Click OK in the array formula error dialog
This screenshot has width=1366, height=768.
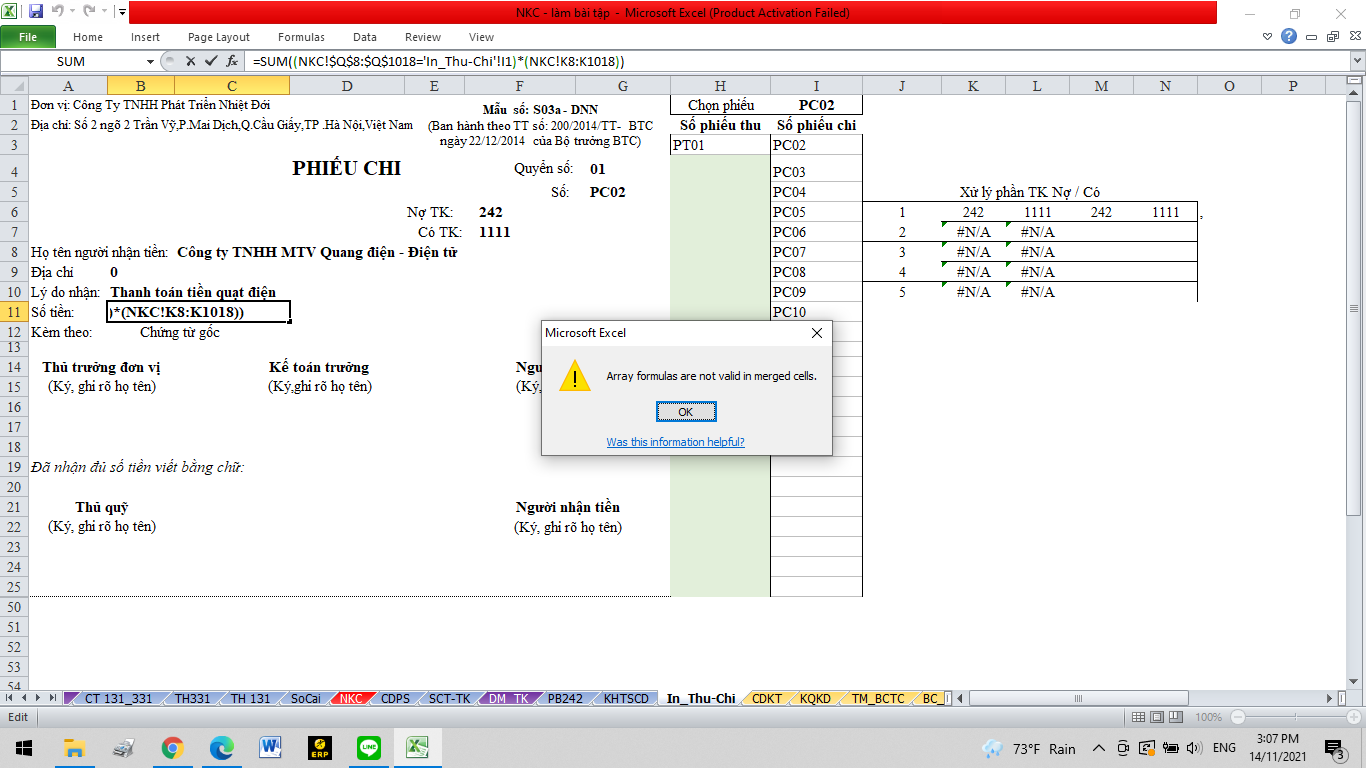[685, 412]
